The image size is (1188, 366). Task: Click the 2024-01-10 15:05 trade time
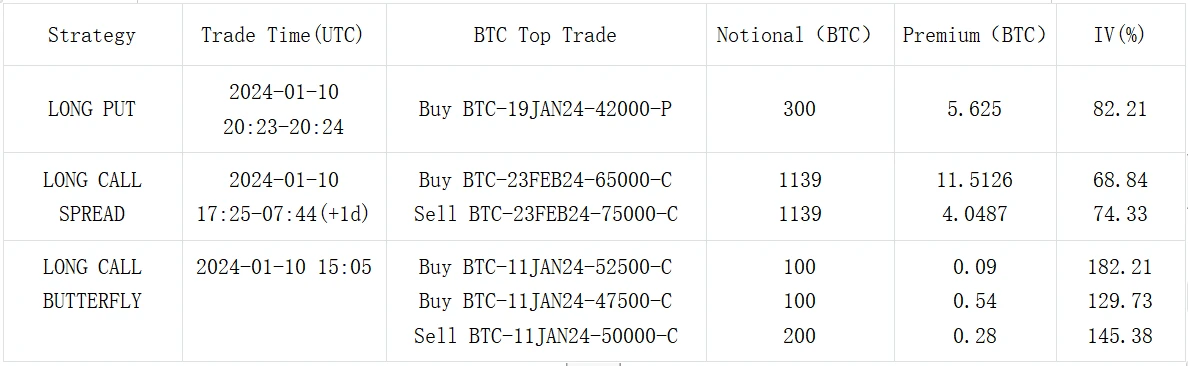click(x=284, y=267)
